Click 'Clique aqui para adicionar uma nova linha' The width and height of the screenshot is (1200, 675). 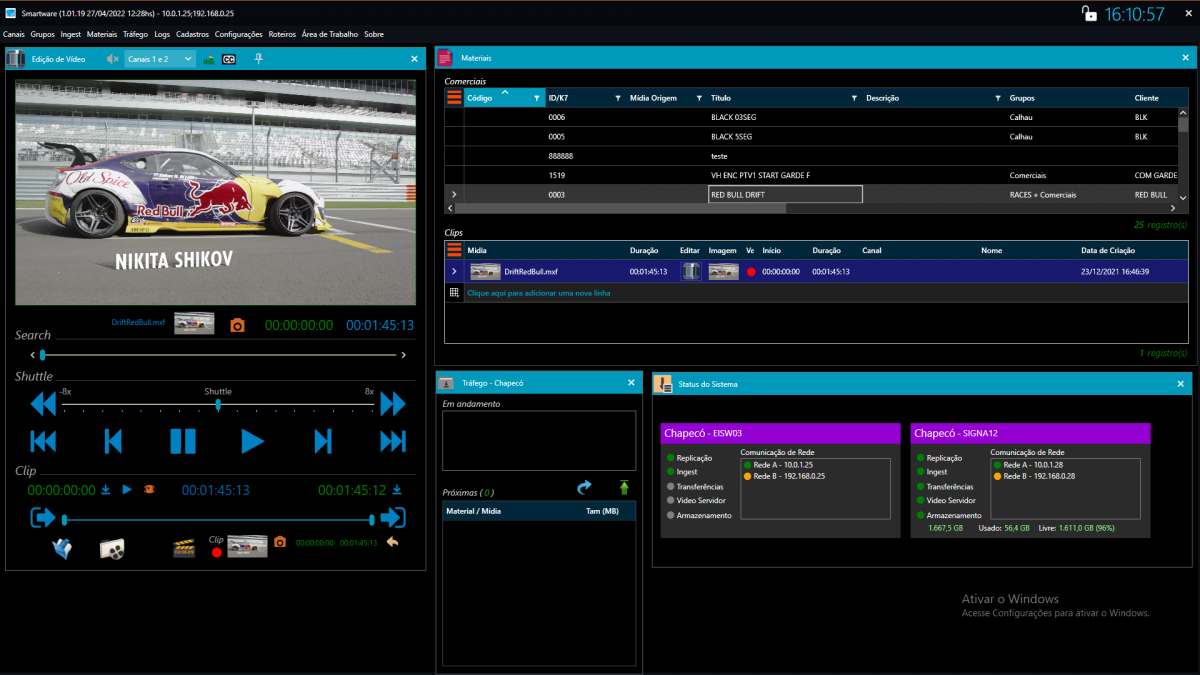click(539, 293)
